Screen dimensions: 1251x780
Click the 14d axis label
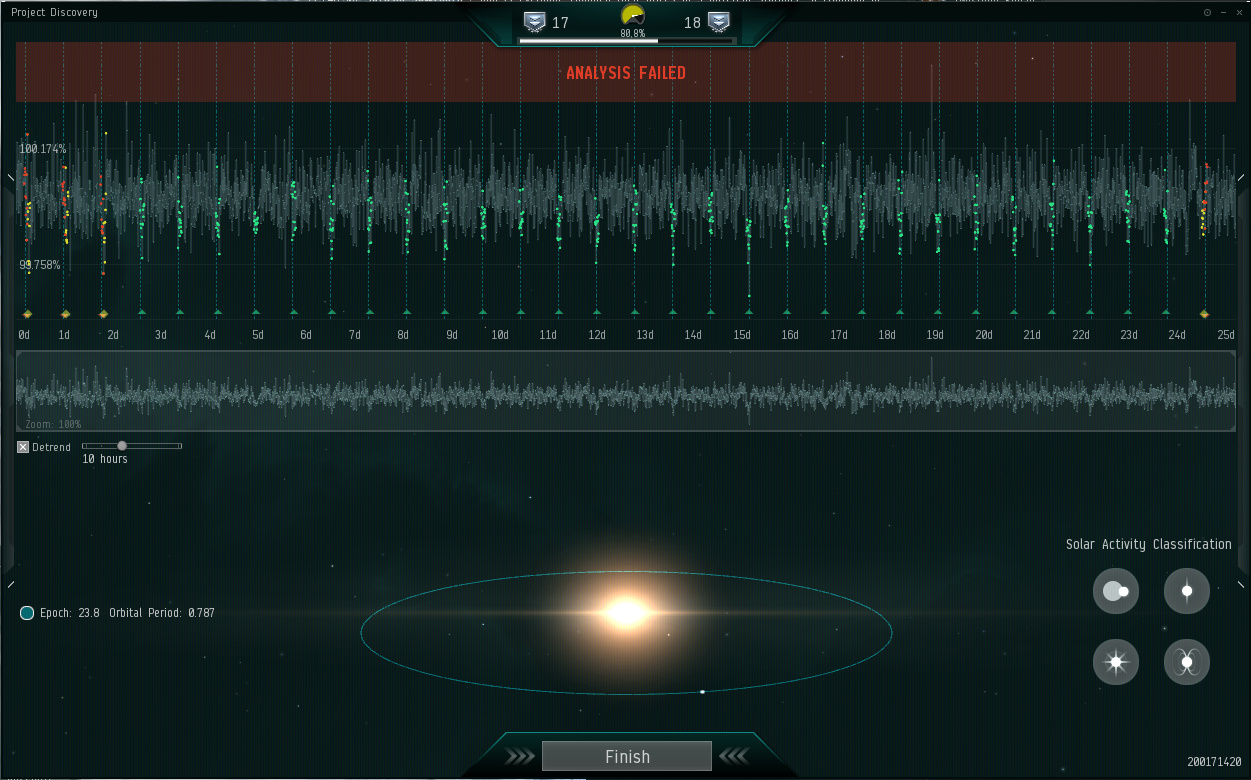point(693,335)
